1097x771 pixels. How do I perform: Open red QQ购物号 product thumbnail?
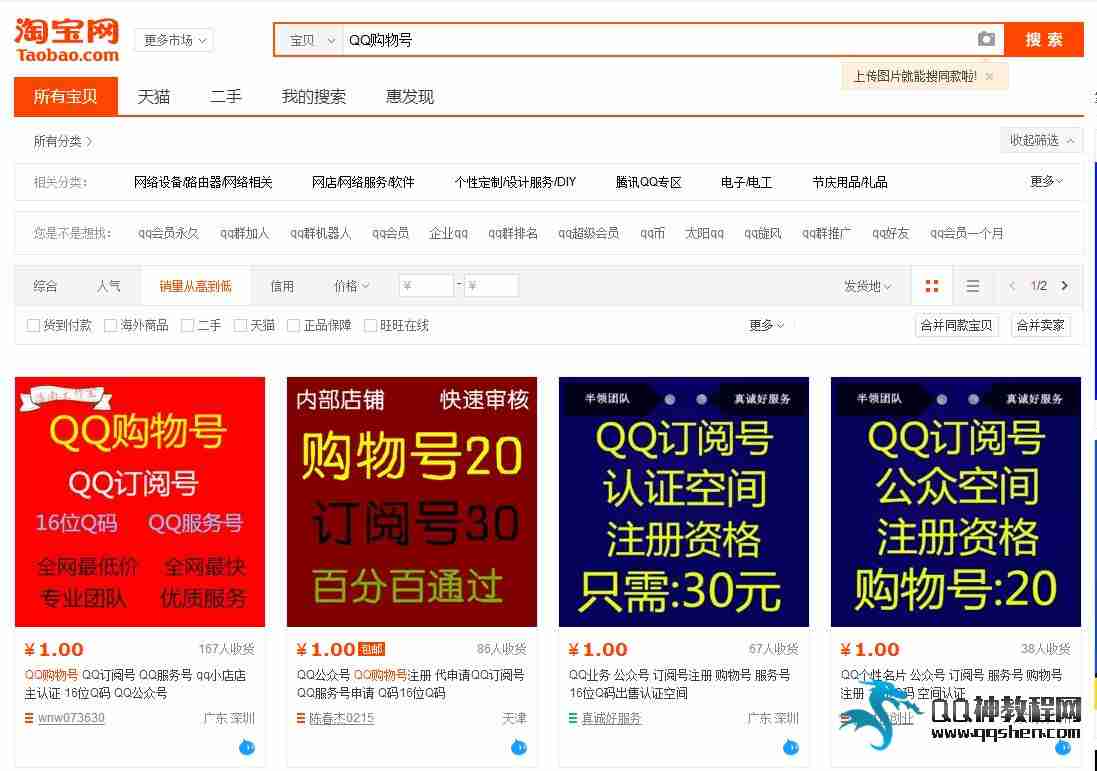(x=140, y=502)
